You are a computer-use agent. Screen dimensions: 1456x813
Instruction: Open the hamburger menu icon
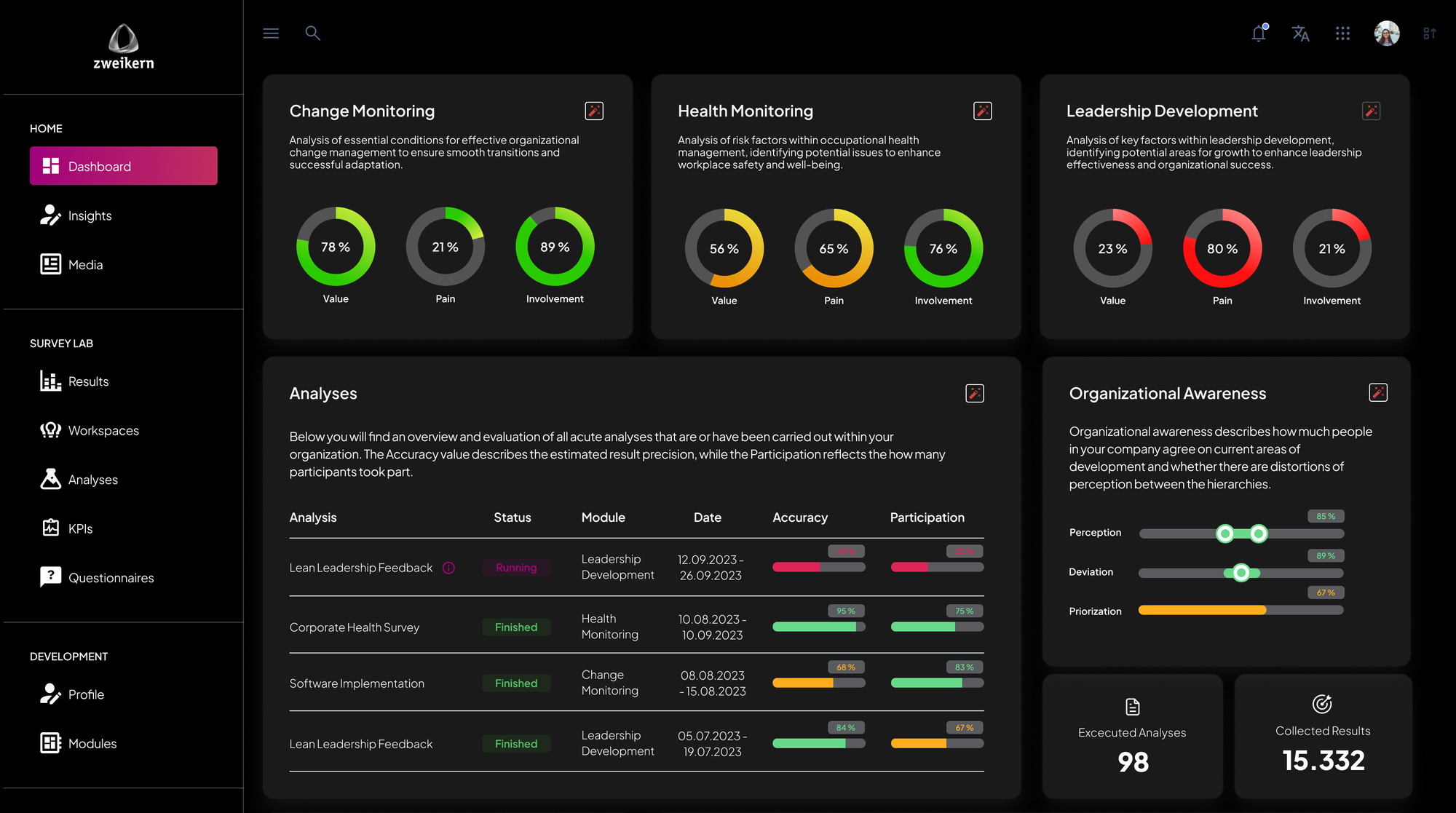click(x=271, y=33)
